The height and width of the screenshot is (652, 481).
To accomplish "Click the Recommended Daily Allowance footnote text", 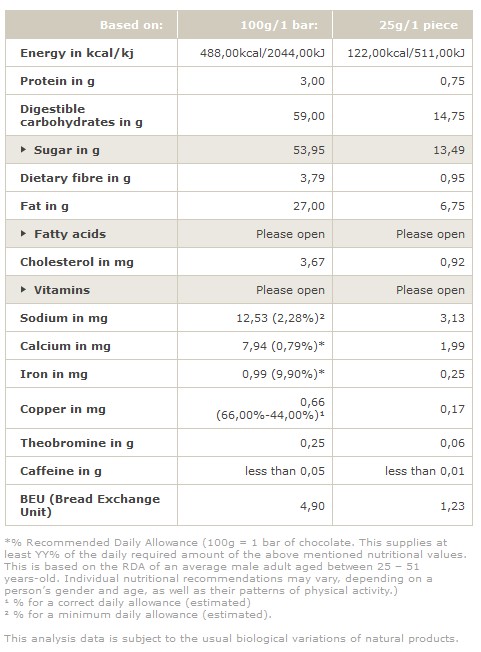I will click(235, 566).
